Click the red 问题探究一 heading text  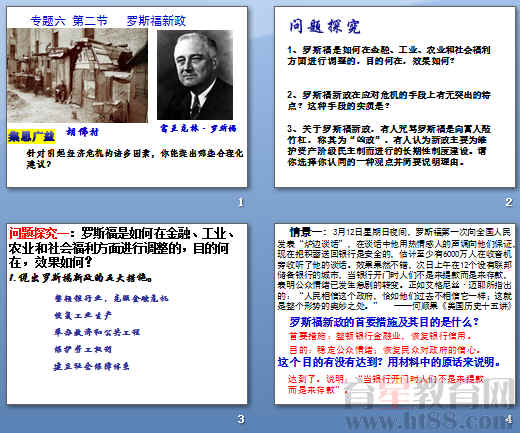pyautogui.click(x=39, y=233)
